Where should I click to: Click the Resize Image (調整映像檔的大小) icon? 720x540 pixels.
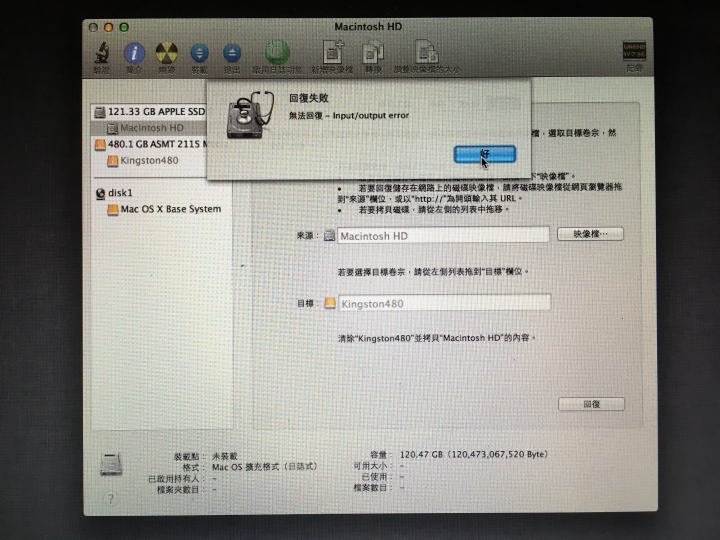(x=427, y=51)
